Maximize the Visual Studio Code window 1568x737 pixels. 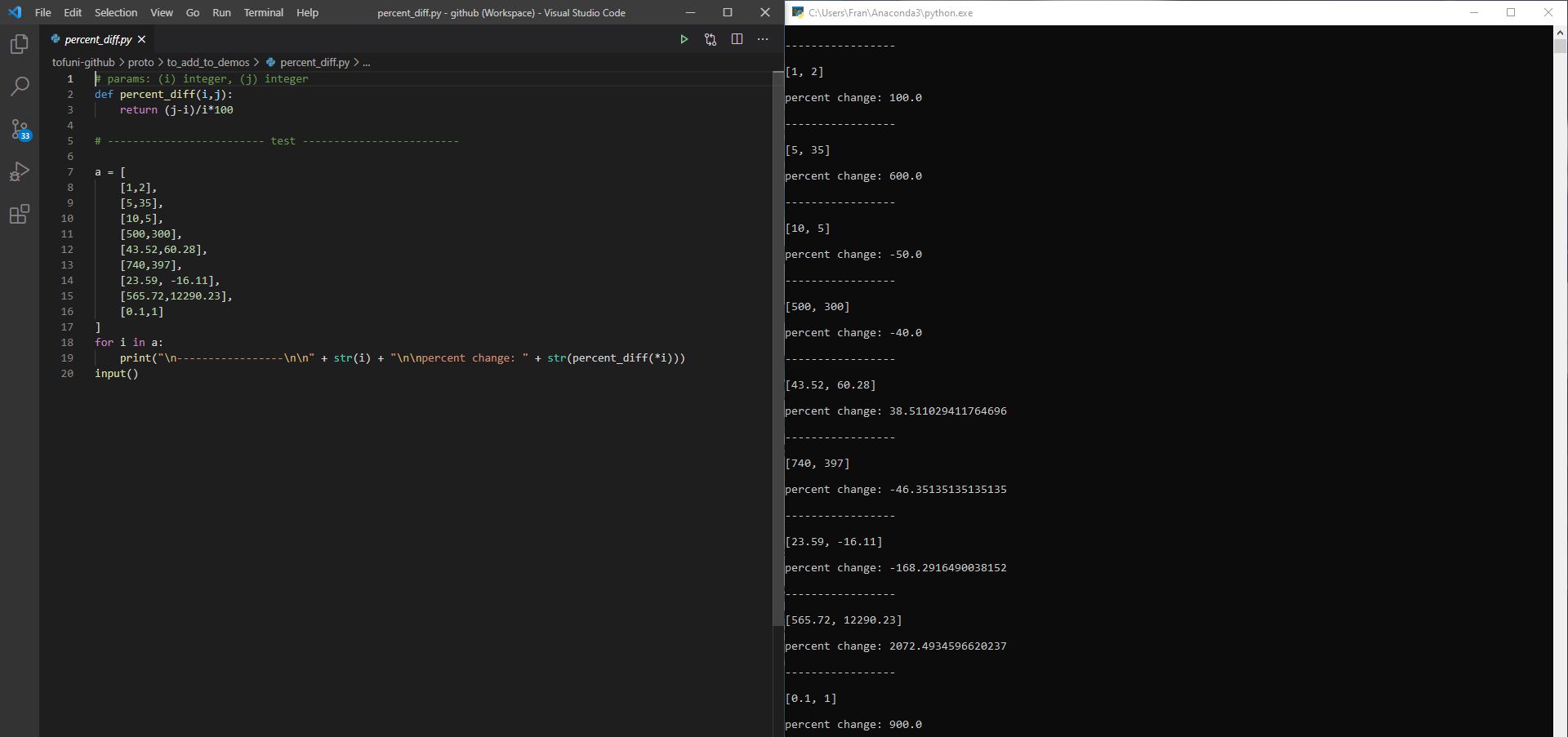(728, 12)
